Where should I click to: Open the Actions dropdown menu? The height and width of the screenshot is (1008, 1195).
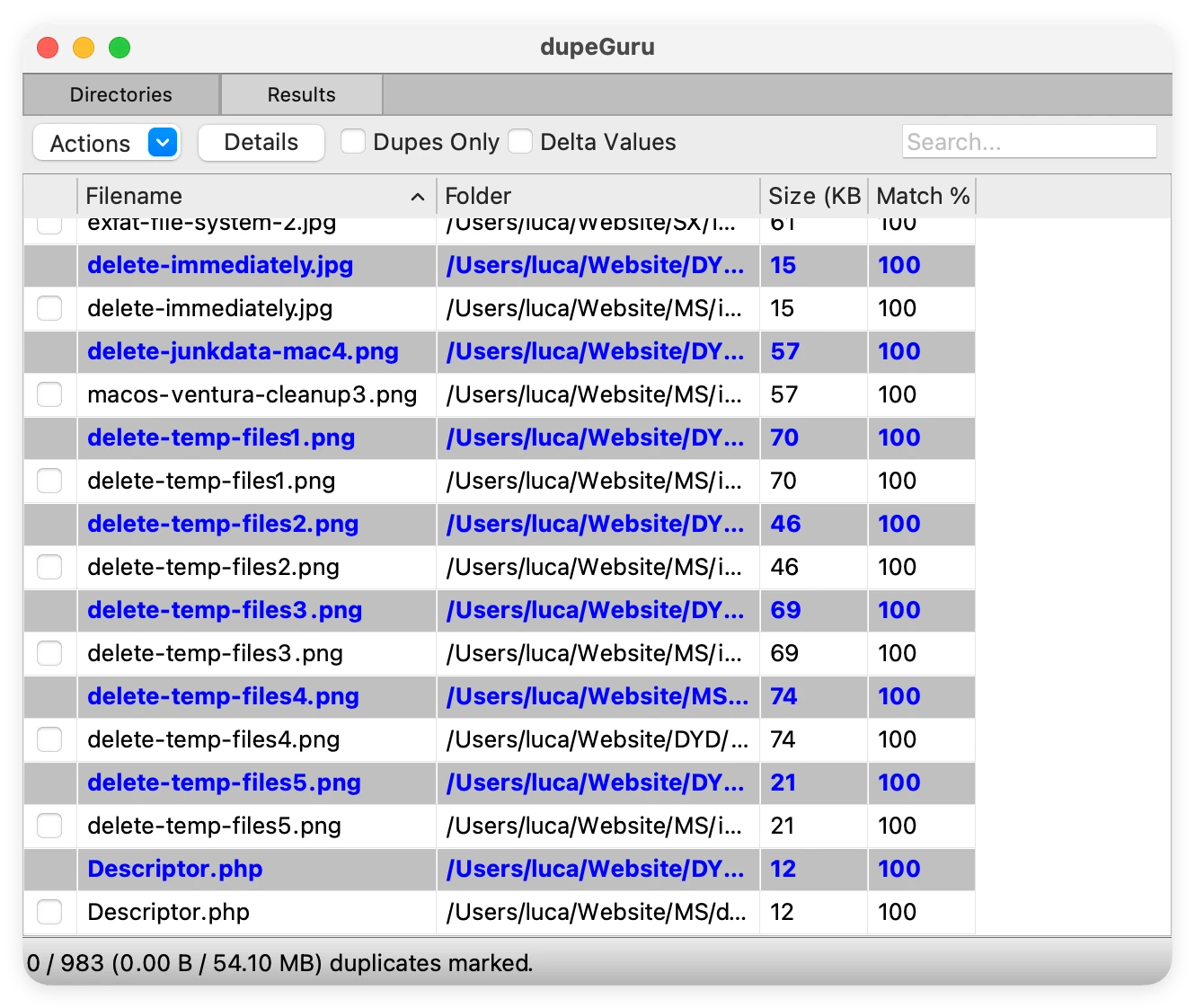pyautogui.click(x=107, y=143)
